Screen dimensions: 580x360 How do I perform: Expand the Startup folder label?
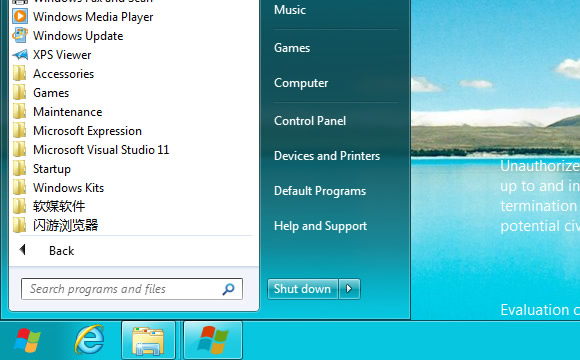[x=52, y=169]
